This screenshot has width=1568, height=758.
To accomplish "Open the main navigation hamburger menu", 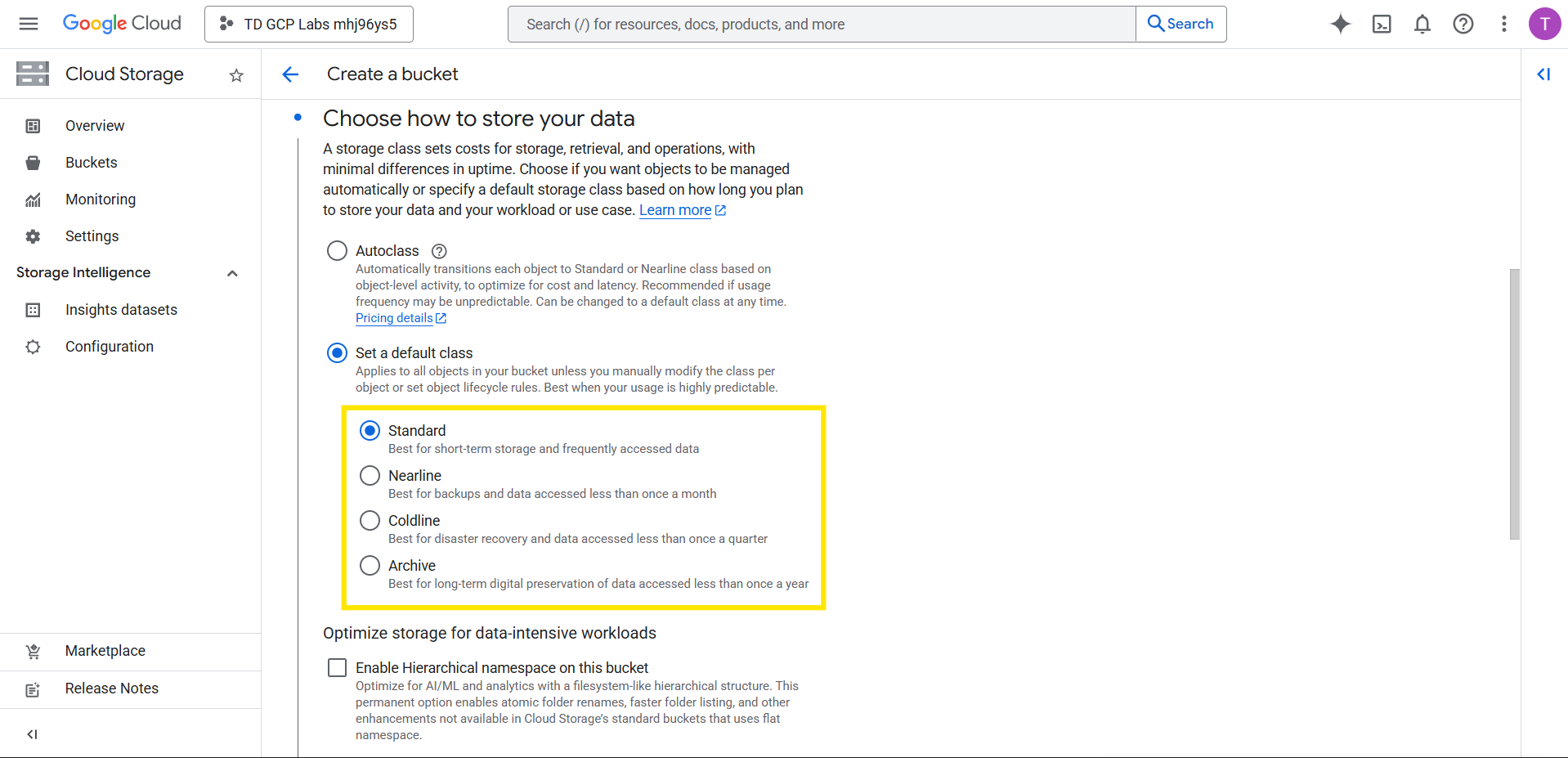I will coord(29,24).
